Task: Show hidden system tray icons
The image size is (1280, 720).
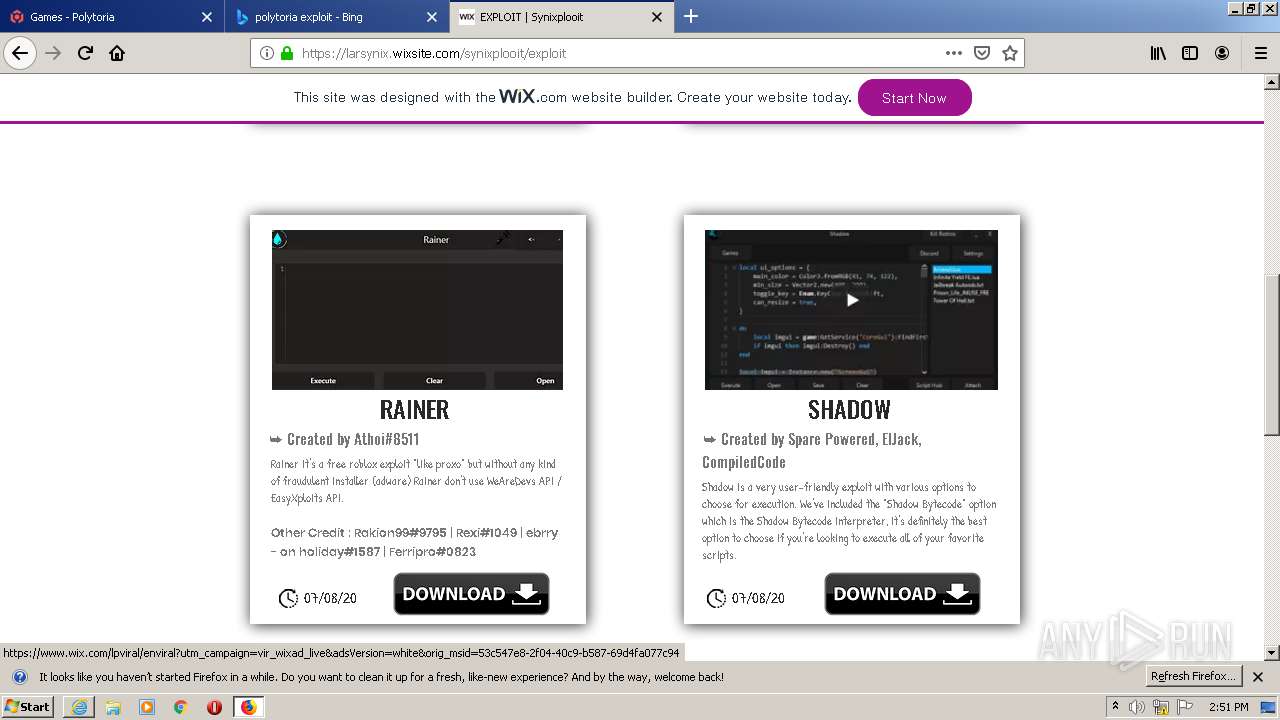Action: pyautogui.click(x=1115, y=707)
